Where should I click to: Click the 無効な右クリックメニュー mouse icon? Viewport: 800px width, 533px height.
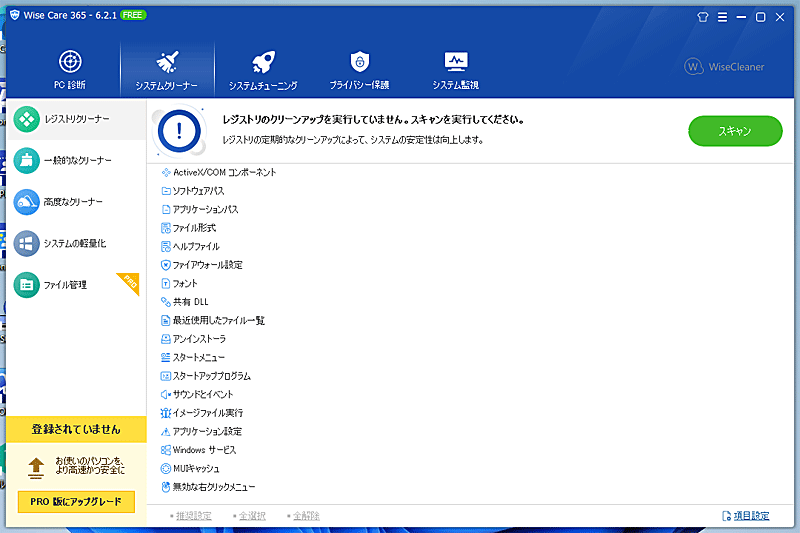166,487
